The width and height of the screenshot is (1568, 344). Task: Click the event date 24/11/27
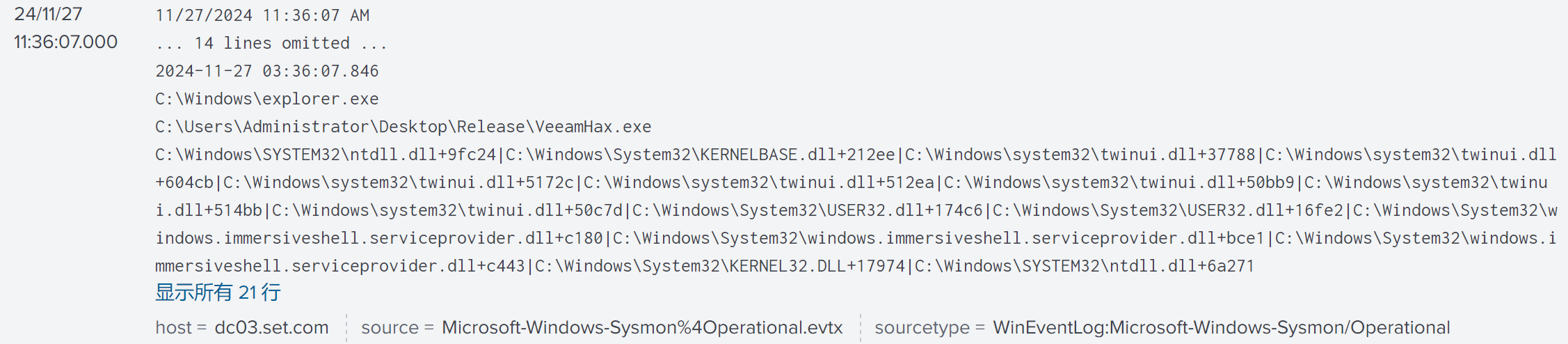point(48,14)
